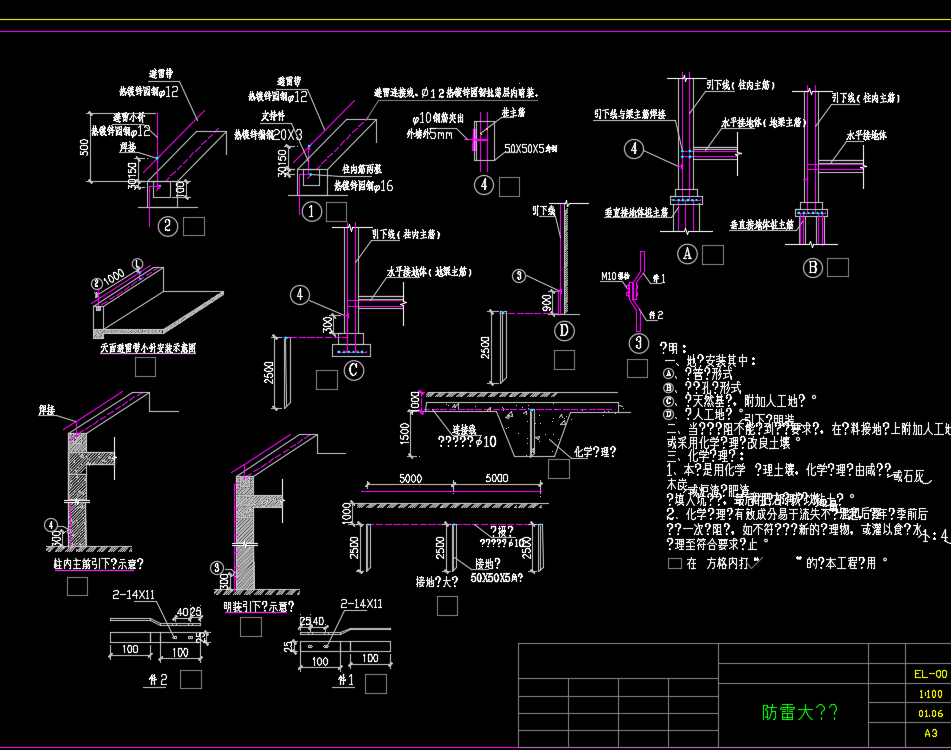This screenshot has height=750, width=951.
Task: Click the 2-14X11 label above part 2
Action: [133, 595]
